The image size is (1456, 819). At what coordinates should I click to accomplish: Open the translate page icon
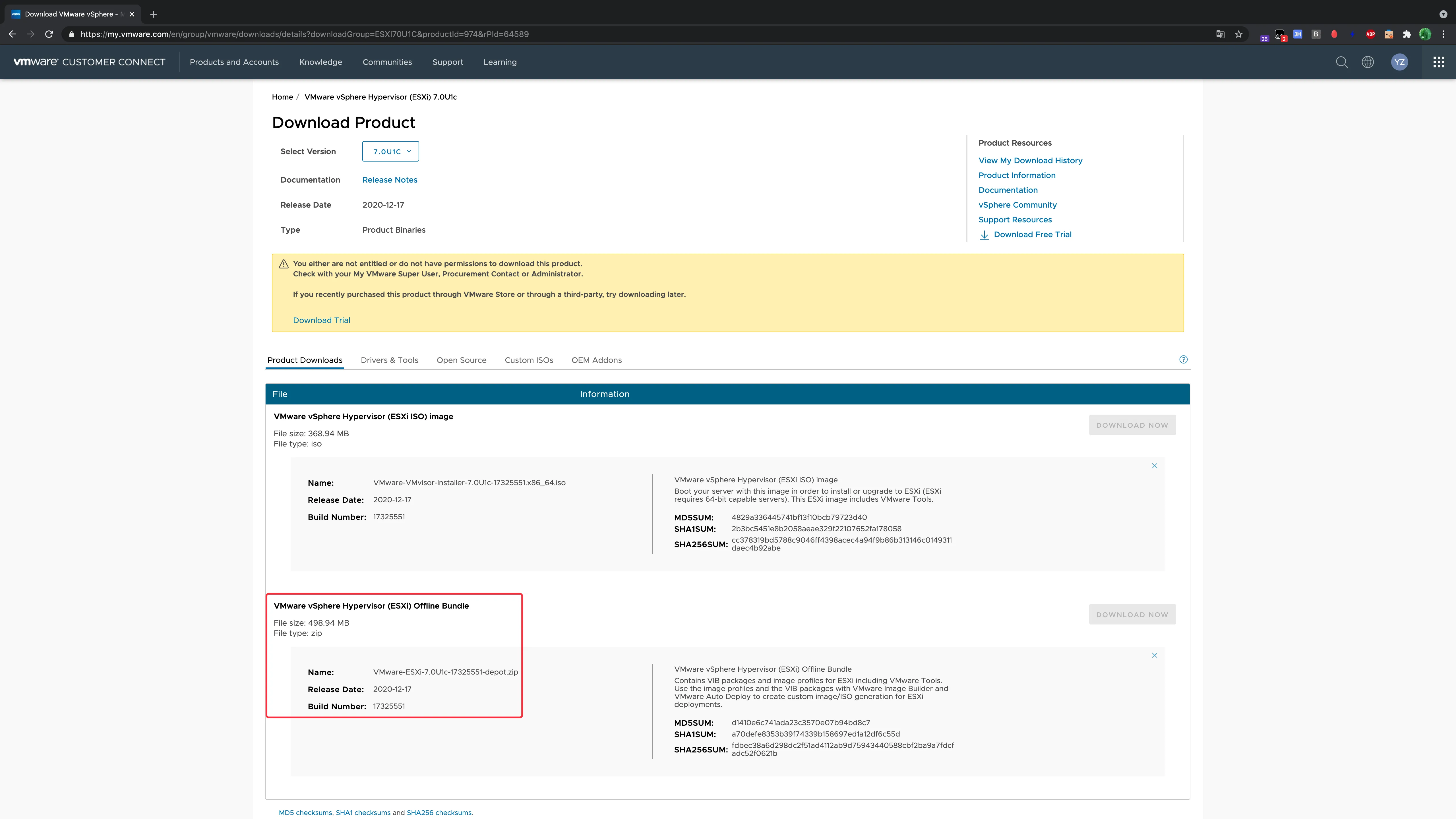1220,34
